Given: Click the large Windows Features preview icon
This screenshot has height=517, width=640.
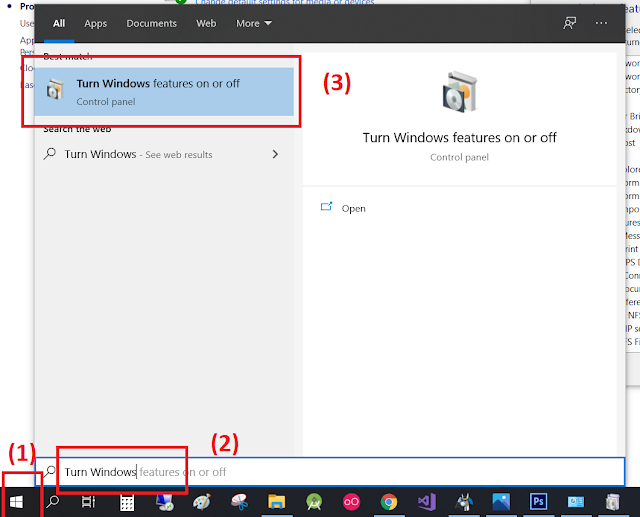Looking at the screenshot, I should 460,92.
